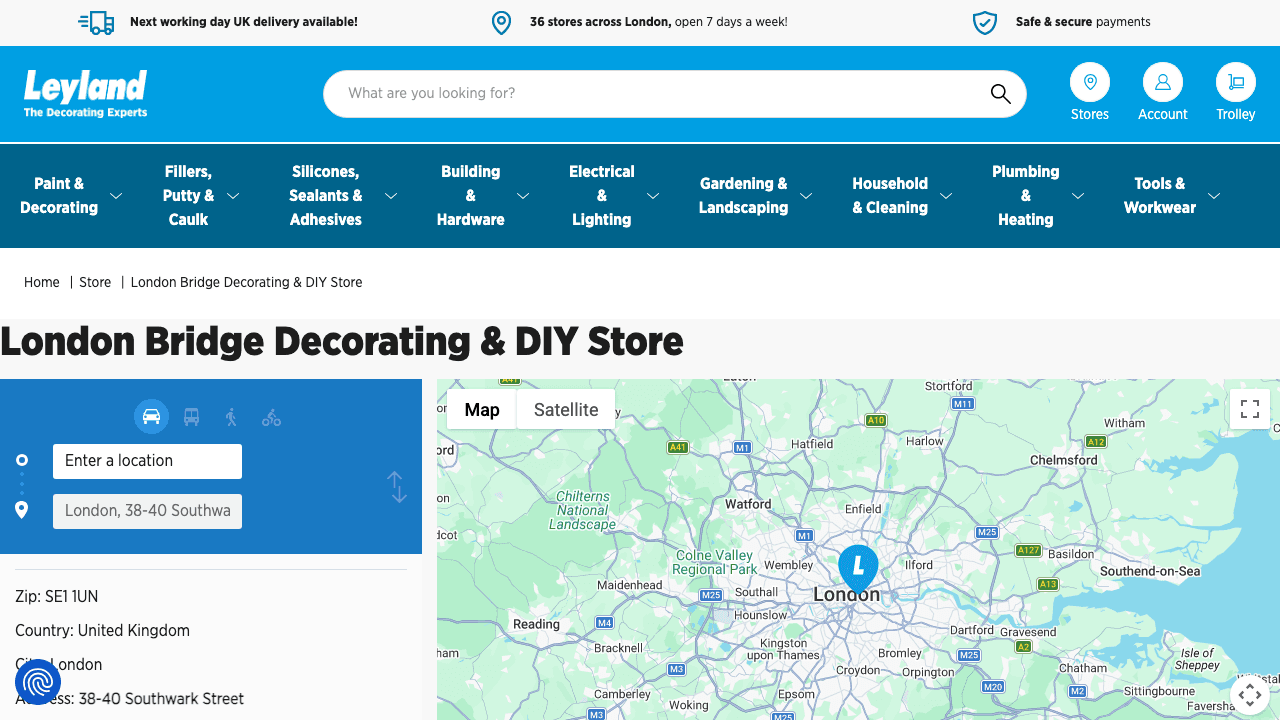Screen dimensions: 1280x720
Task: Click the Next working day UK delivery text
Action: [244, 22]
